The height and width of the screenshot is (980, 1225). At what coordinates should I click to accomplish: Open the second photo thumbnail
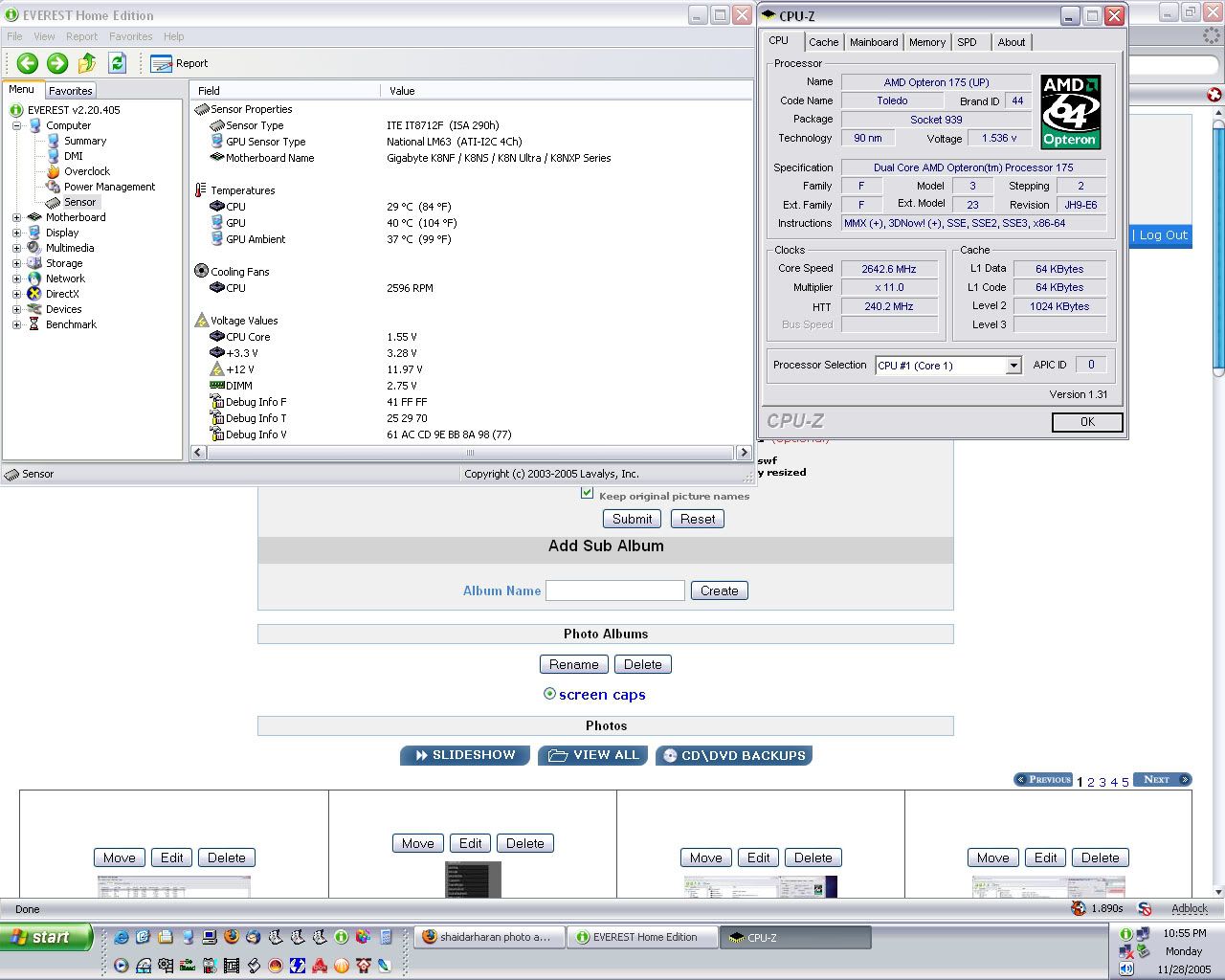pos(473,880)
